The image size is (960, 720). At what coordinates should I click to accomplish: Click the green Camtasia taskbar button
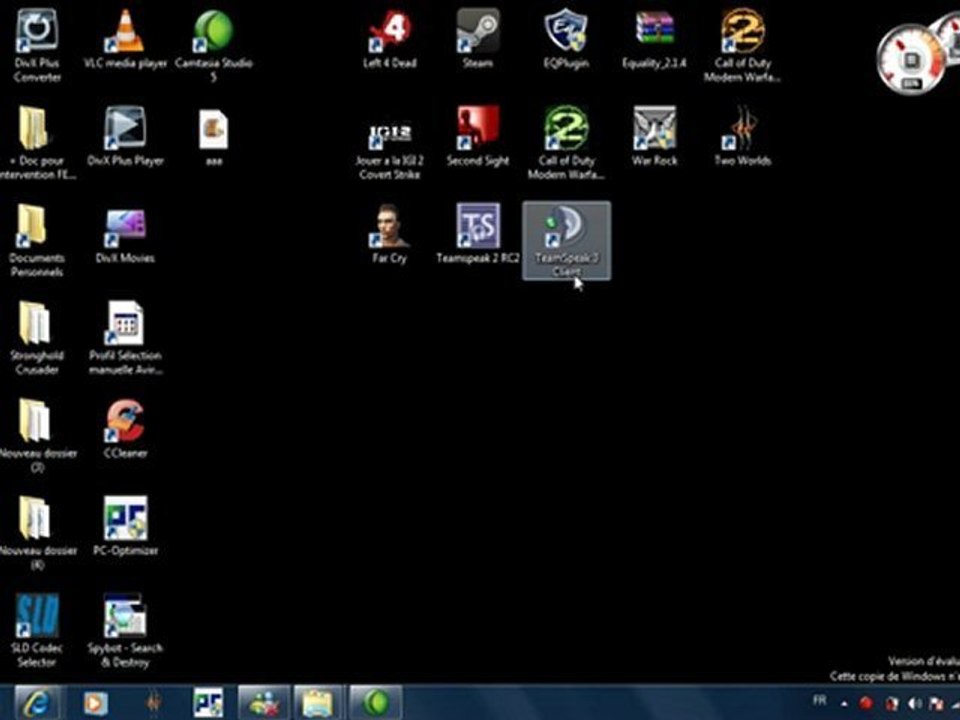(x=375, y=702)
